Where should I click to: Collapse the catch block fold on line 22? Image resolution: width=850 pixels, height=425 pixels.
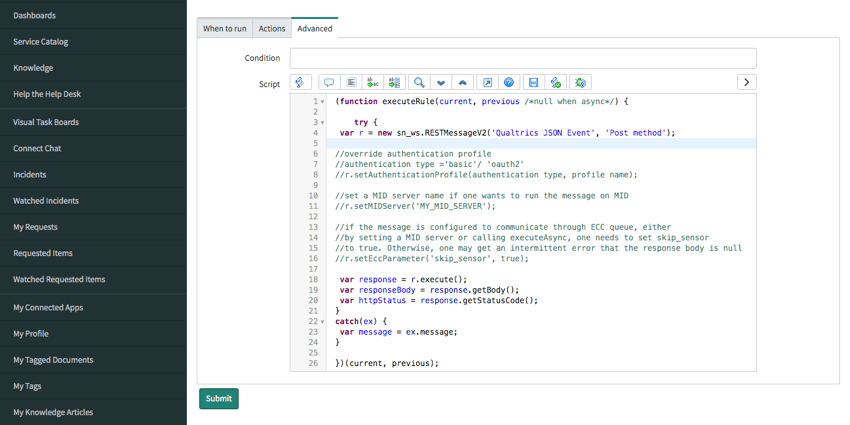[322, 322]
